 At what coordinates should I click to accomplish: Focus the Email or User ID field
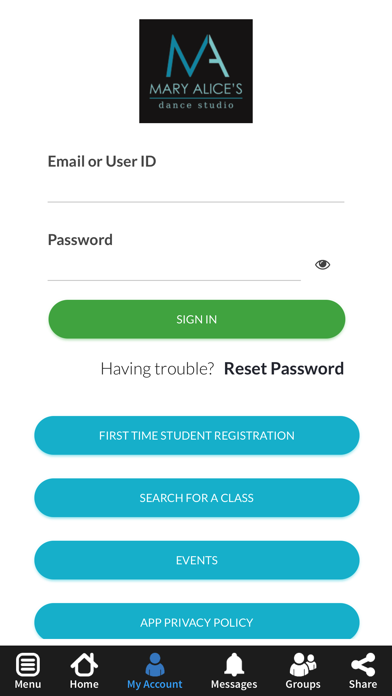coord(196,189)
